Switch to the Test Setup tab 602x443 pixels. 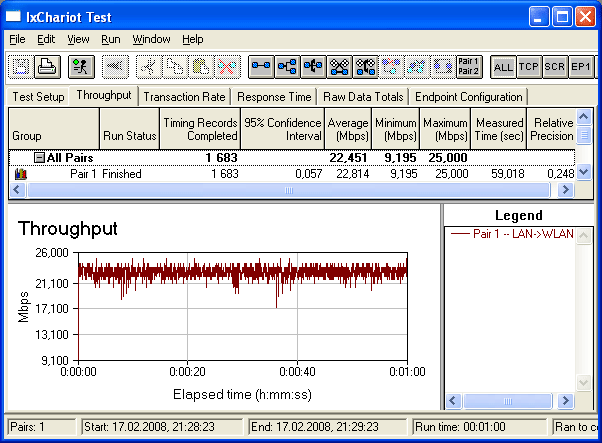38,97
